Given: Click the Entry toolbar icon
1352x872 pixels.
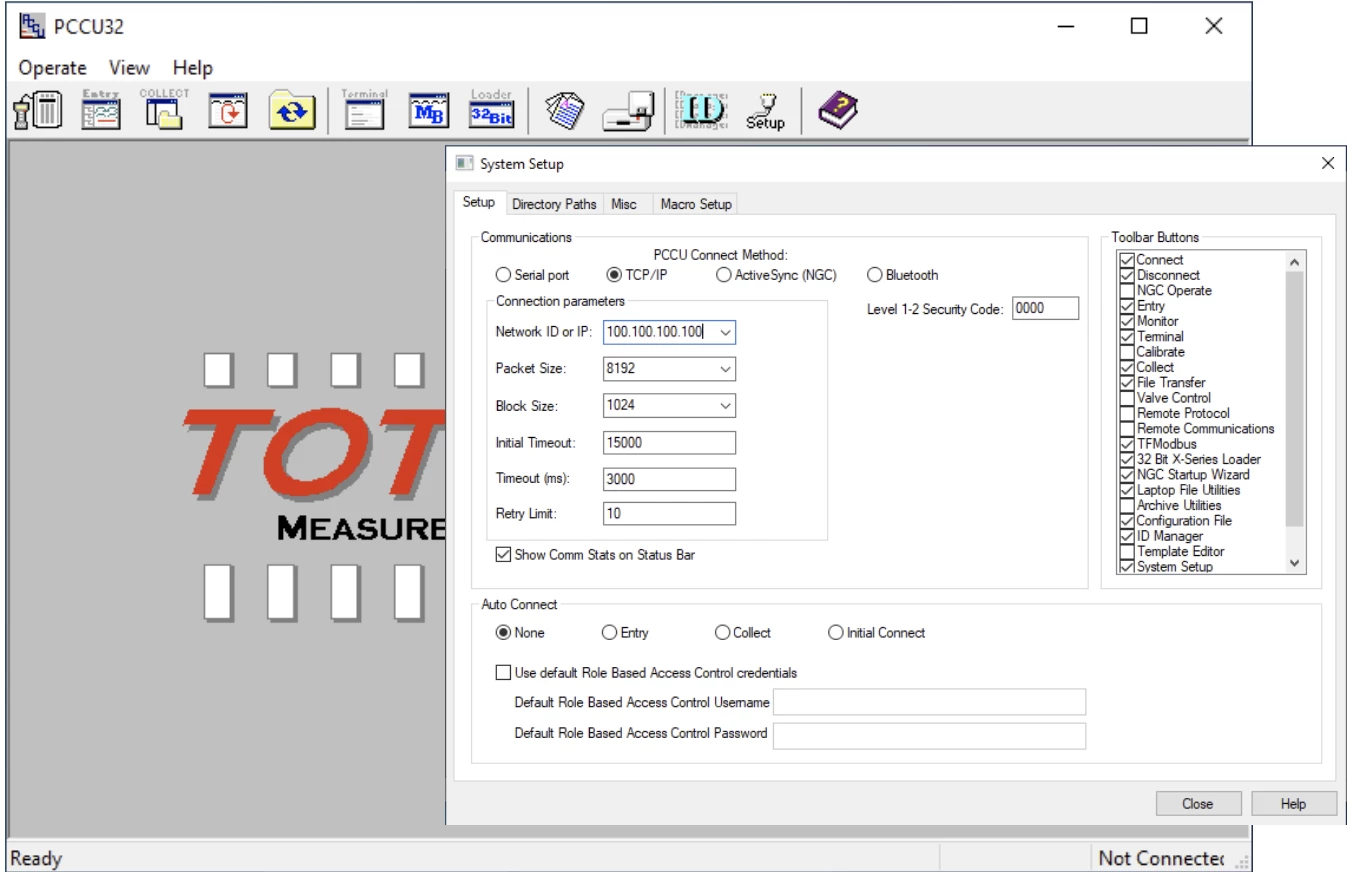Looking at the screenshot, I should [100, 109].
